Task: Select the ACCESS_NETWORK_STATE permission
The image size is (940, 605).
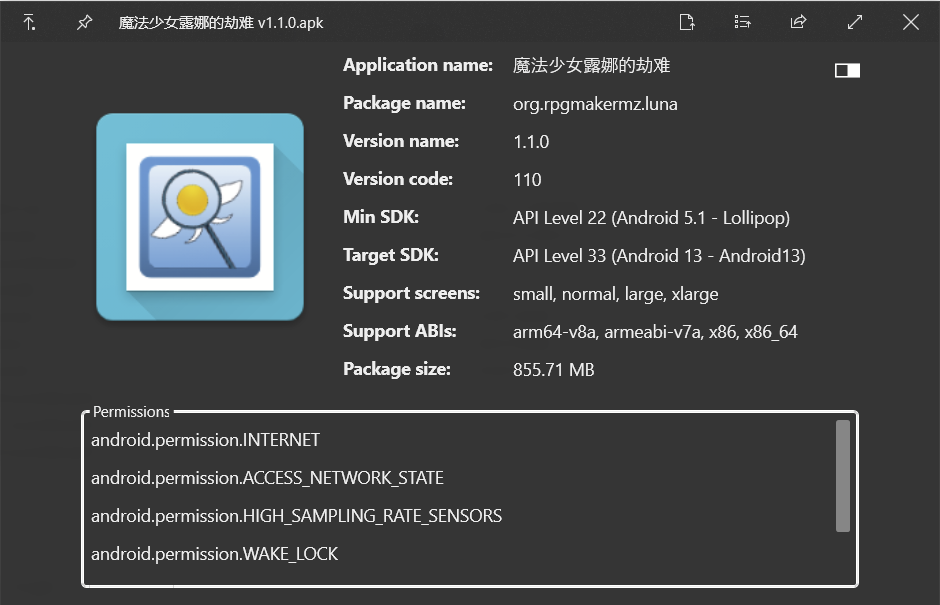Action: coord(267,478)
